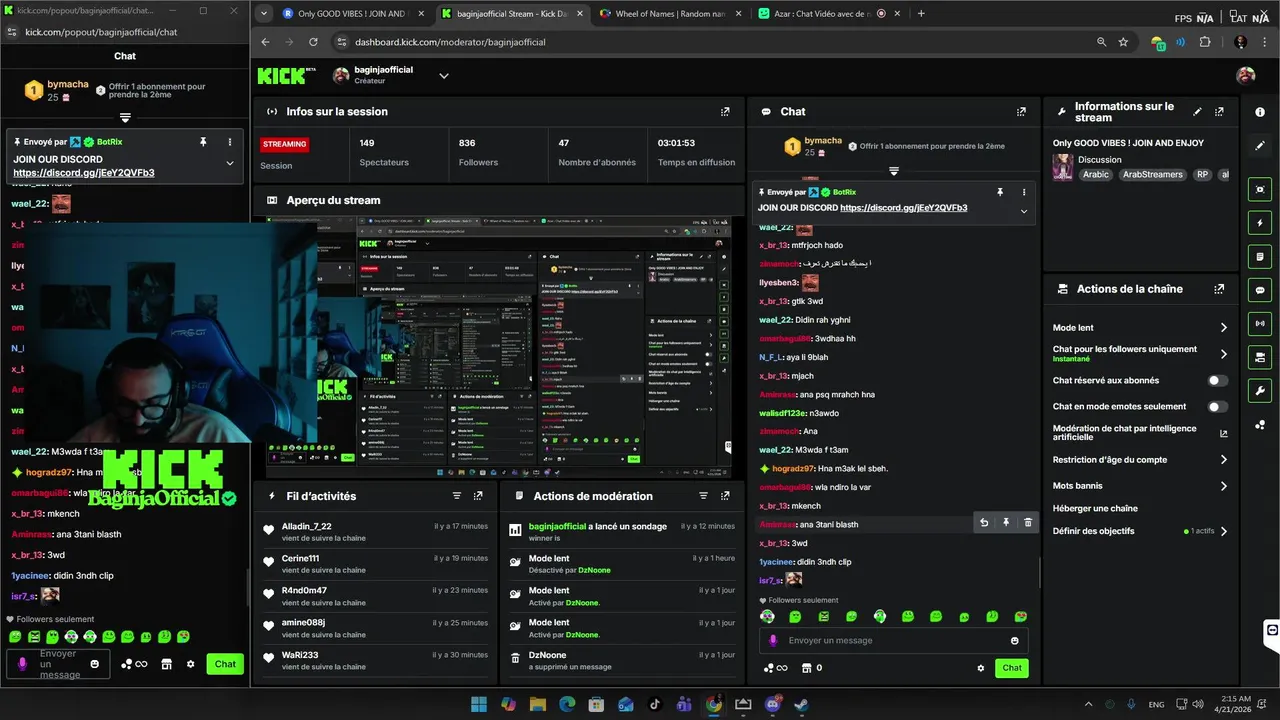Toggle the chat bubble widget in right sidebar
Image resolution: width=1280 pixels, height=720 pixels.
click(x=1260, y=290)
